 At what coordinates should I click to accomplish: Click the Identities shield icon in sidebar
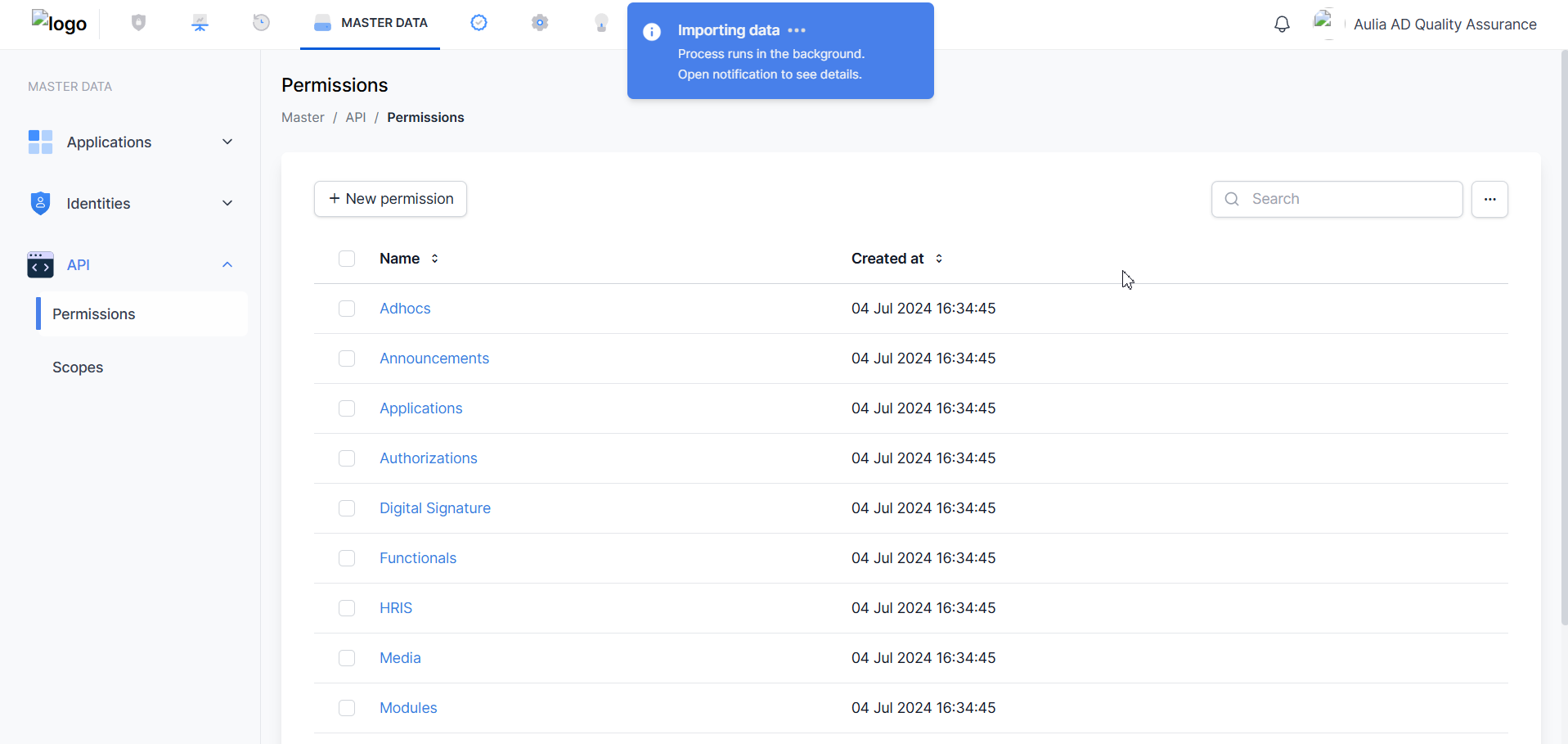coord(40,203)
